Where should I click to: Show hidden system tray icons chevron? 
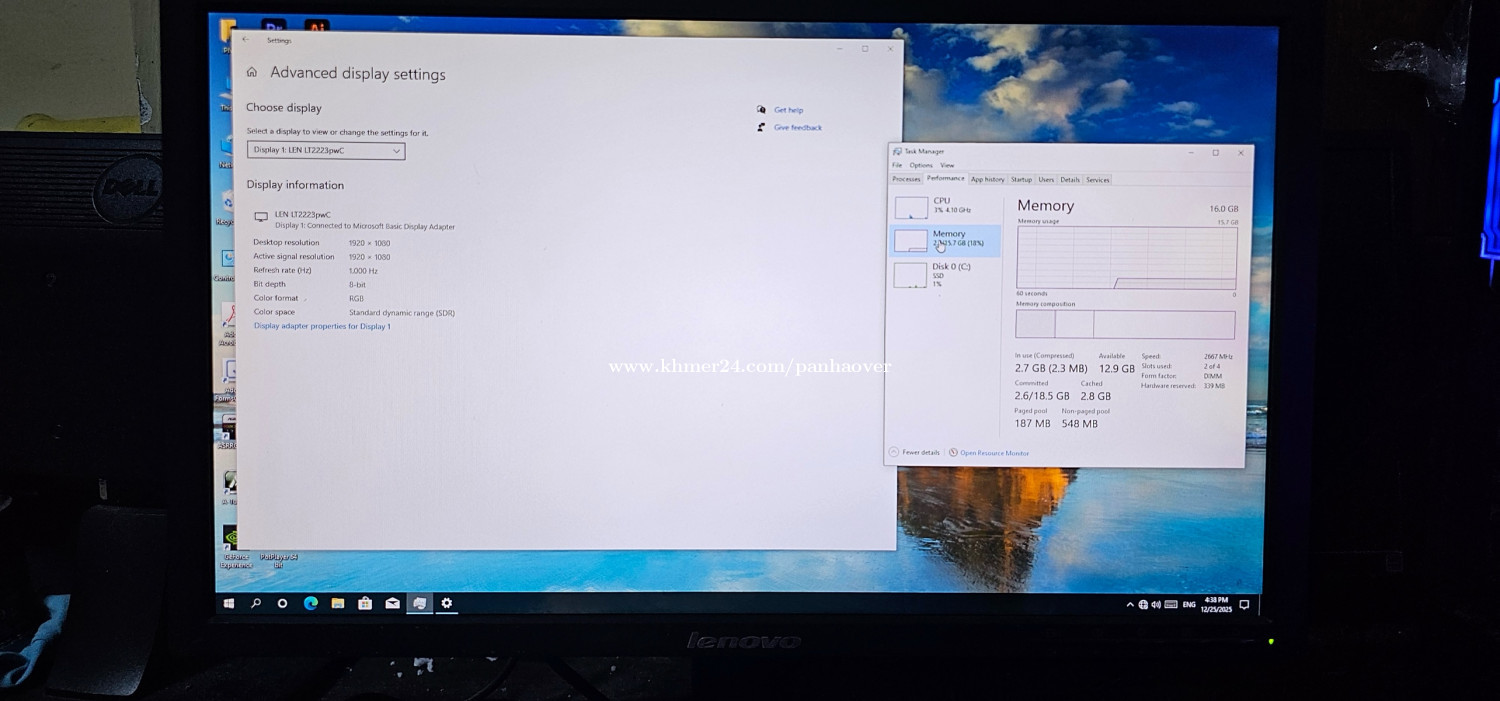click(1130, 605)
